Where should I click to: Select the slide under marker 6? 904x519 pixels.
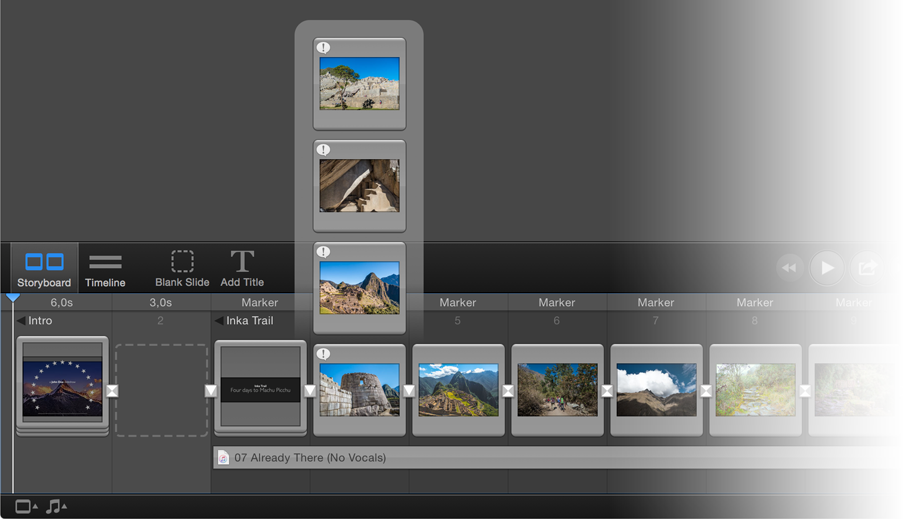point(558,390)
